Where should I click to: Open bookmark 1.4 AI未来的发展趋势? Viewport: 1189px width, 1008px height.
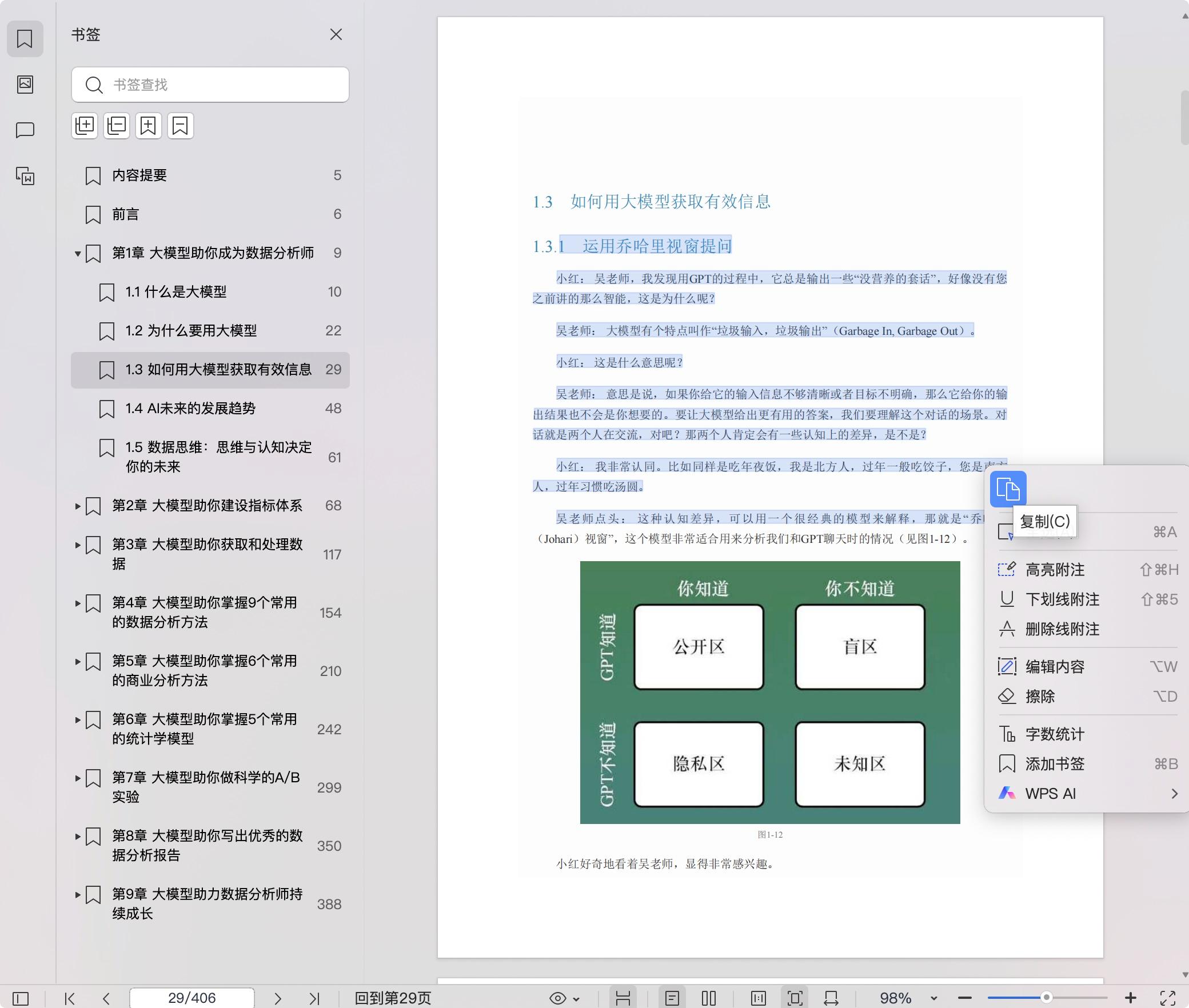[190, 409]
